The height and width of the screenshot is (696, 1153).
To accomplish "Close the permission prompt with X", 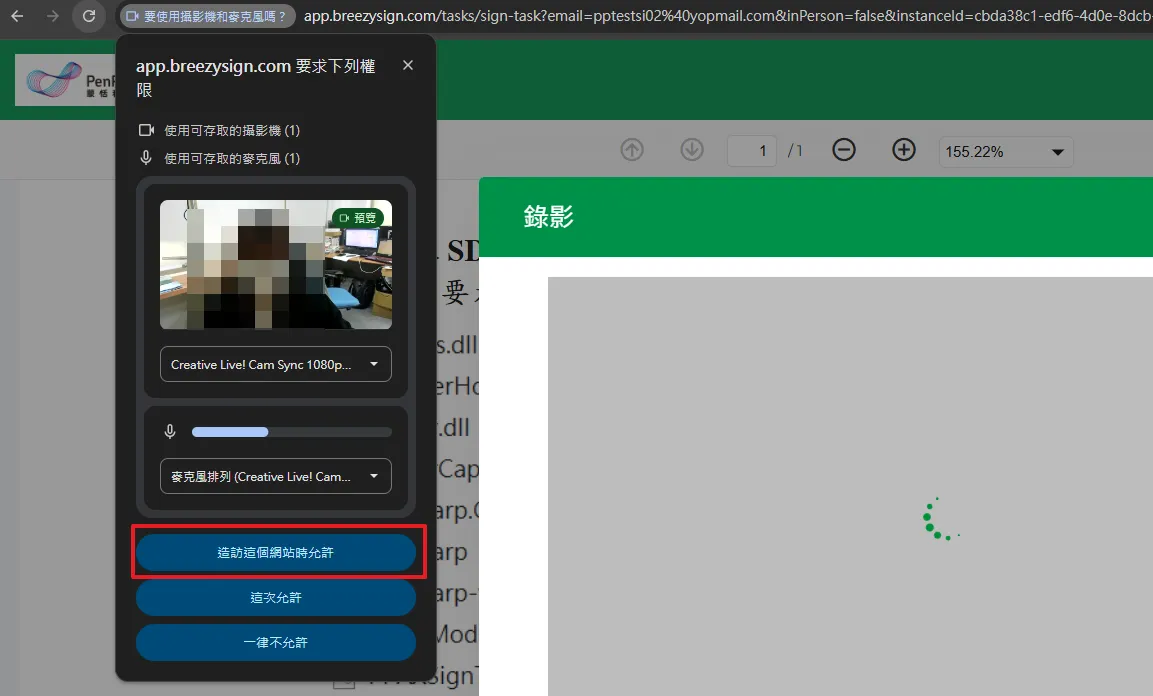I will coord(407,65).
